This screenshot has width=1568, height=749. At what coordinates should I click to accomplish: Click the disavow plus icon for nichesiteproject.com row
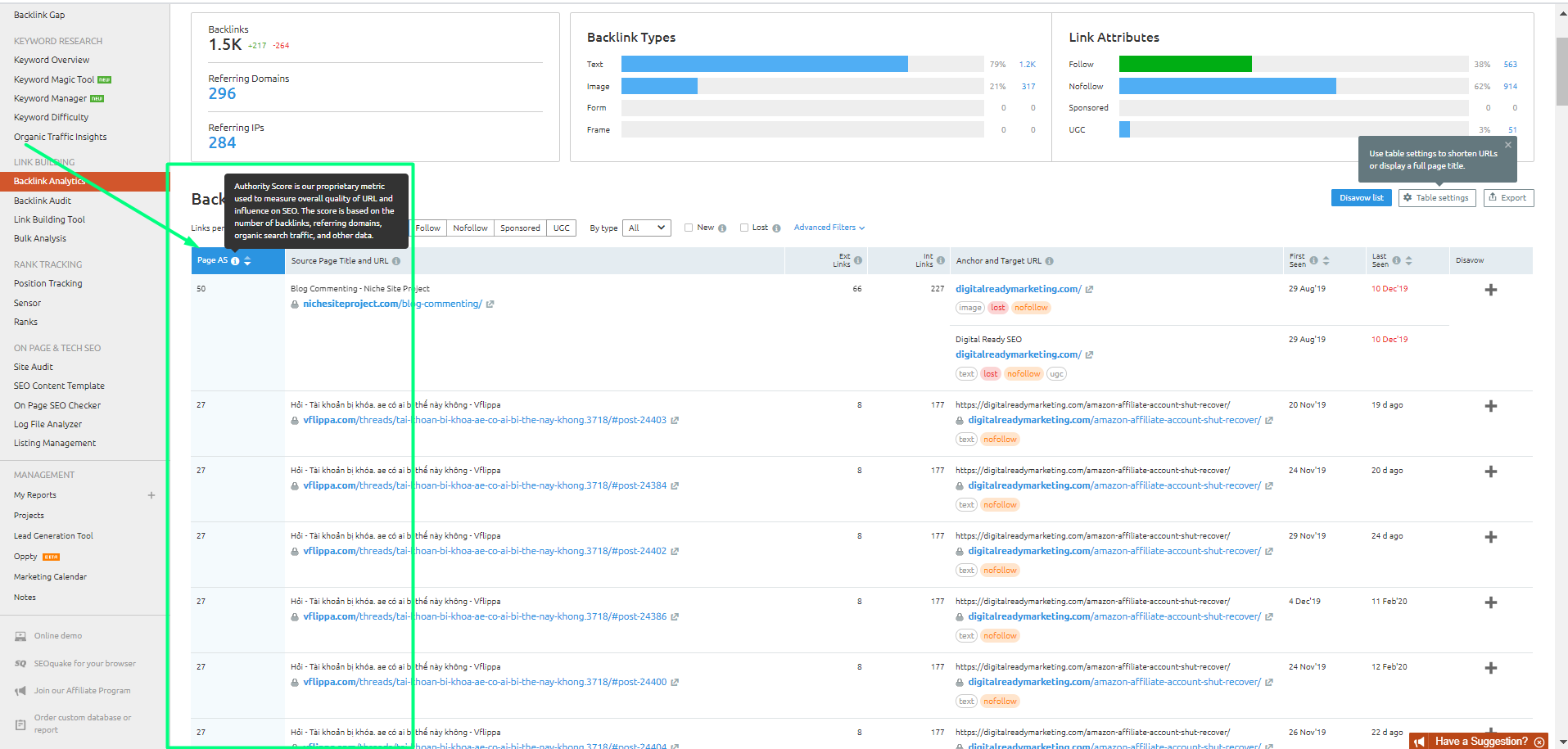point(1490,290)
